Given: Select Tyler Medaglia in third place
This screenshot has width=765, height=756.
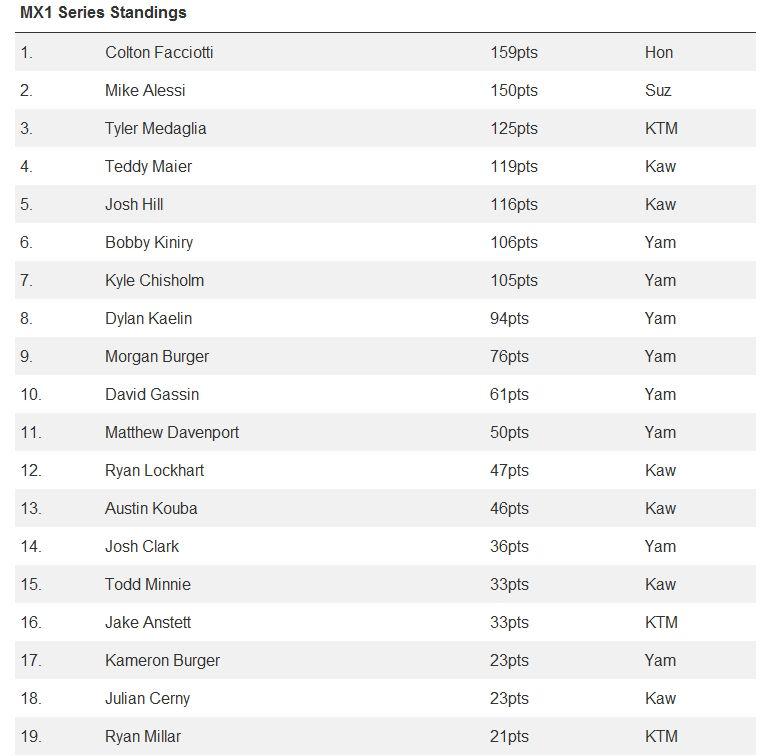Looking at the screenshot, I should (156, 128).
